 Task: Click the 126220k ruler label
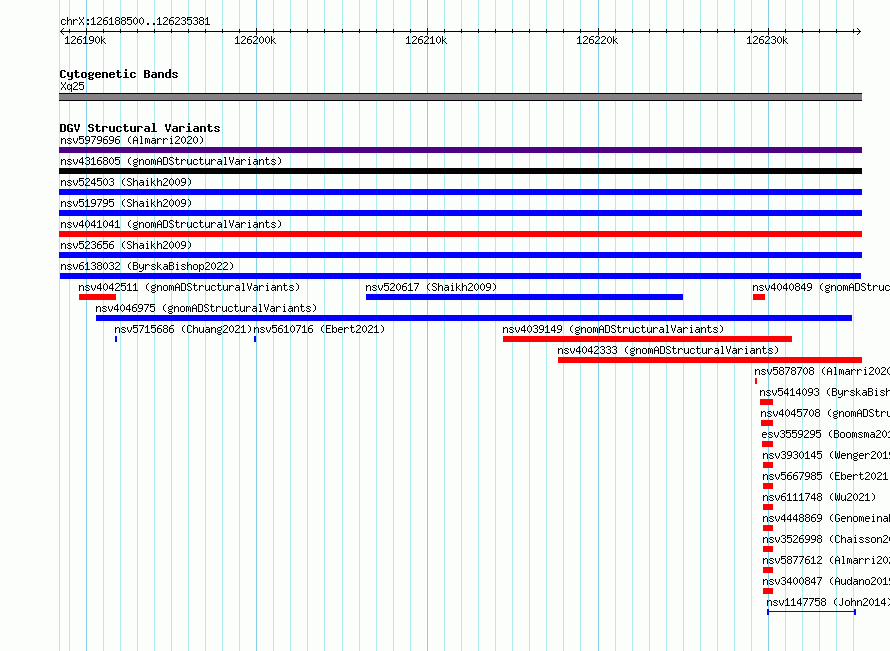(597, 40)
